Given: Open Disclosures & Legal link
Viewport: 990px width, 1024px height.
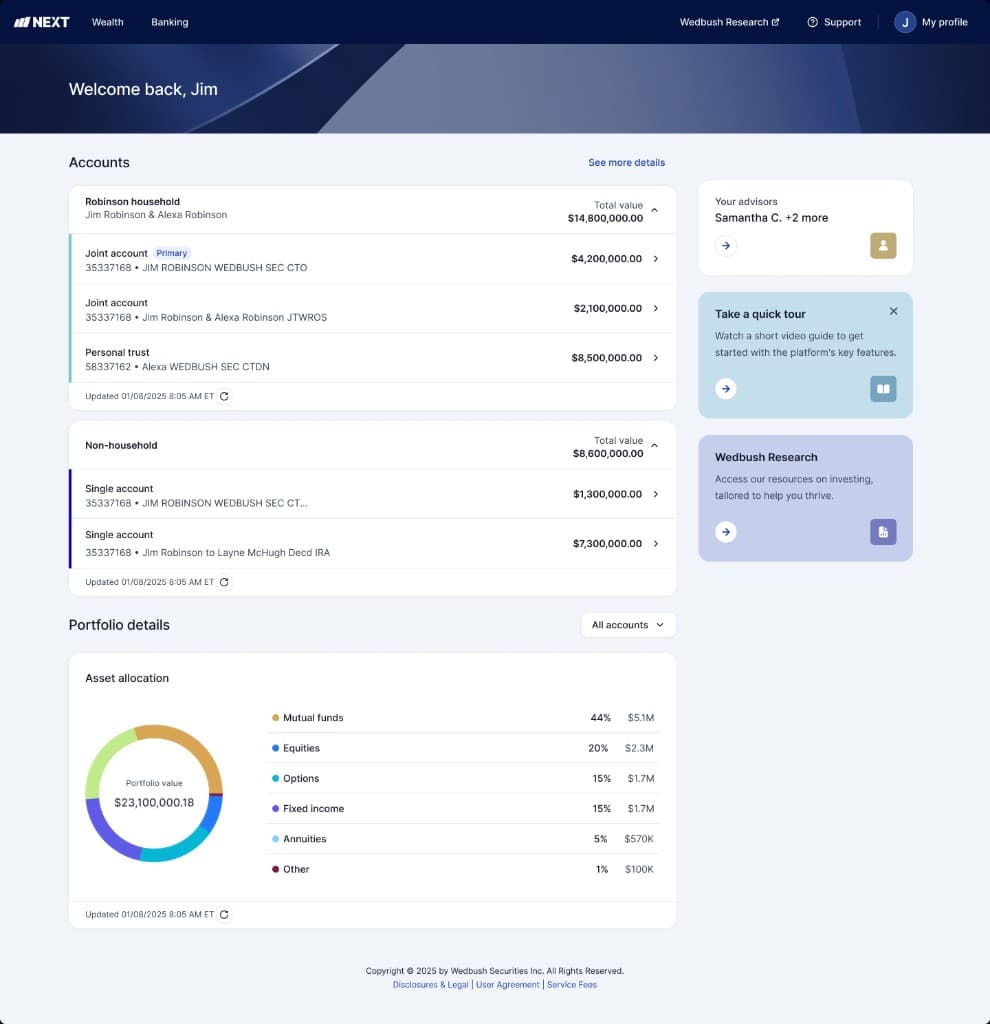Looking at the screenshot, I should pyautogui.click(x=430, y=985).
